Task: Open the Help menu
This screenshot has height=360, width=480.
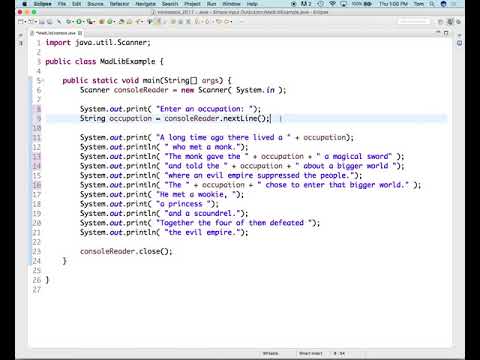Action: pyautogui.click(x=252, y=4)
